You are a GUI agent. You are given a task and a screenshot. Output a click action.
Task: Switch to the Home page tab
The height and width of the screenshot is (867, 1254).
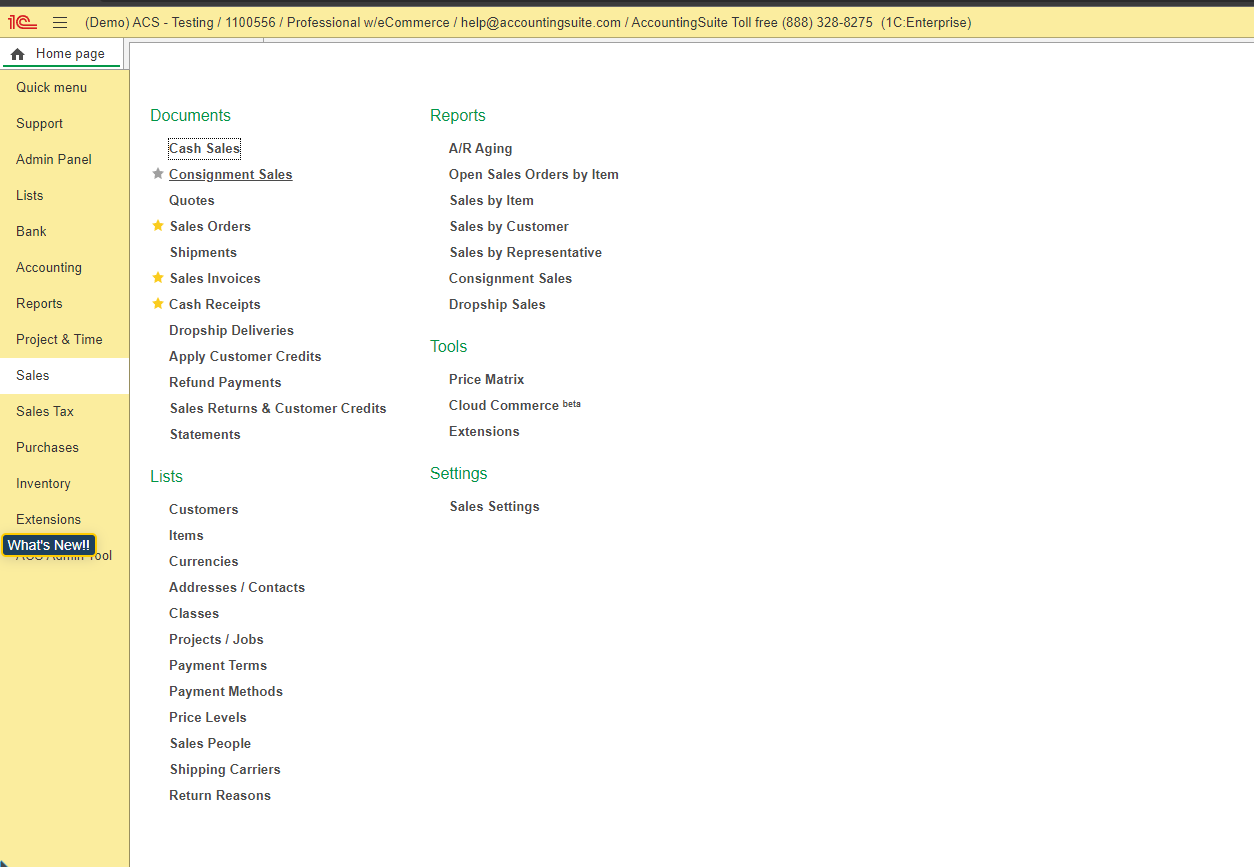click(x=63, y=54)
